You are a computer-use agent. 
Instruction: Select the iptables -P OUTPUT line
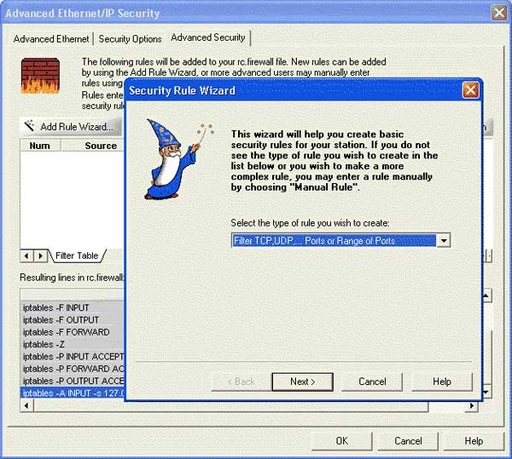pos(72,381)
